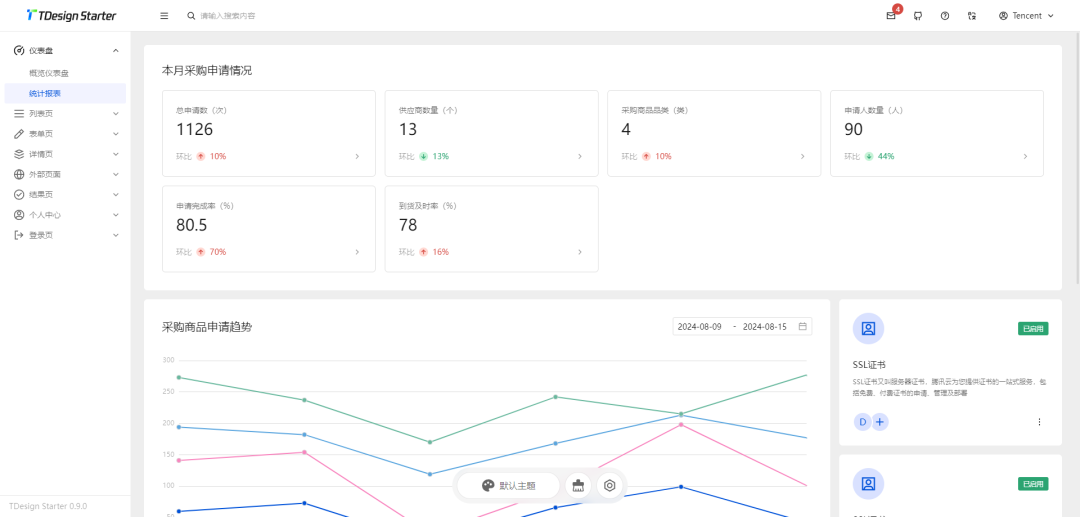Screen dimensions: 1080x517
Task: Open the Tencent user dropdown
Action: [1026, 16]
